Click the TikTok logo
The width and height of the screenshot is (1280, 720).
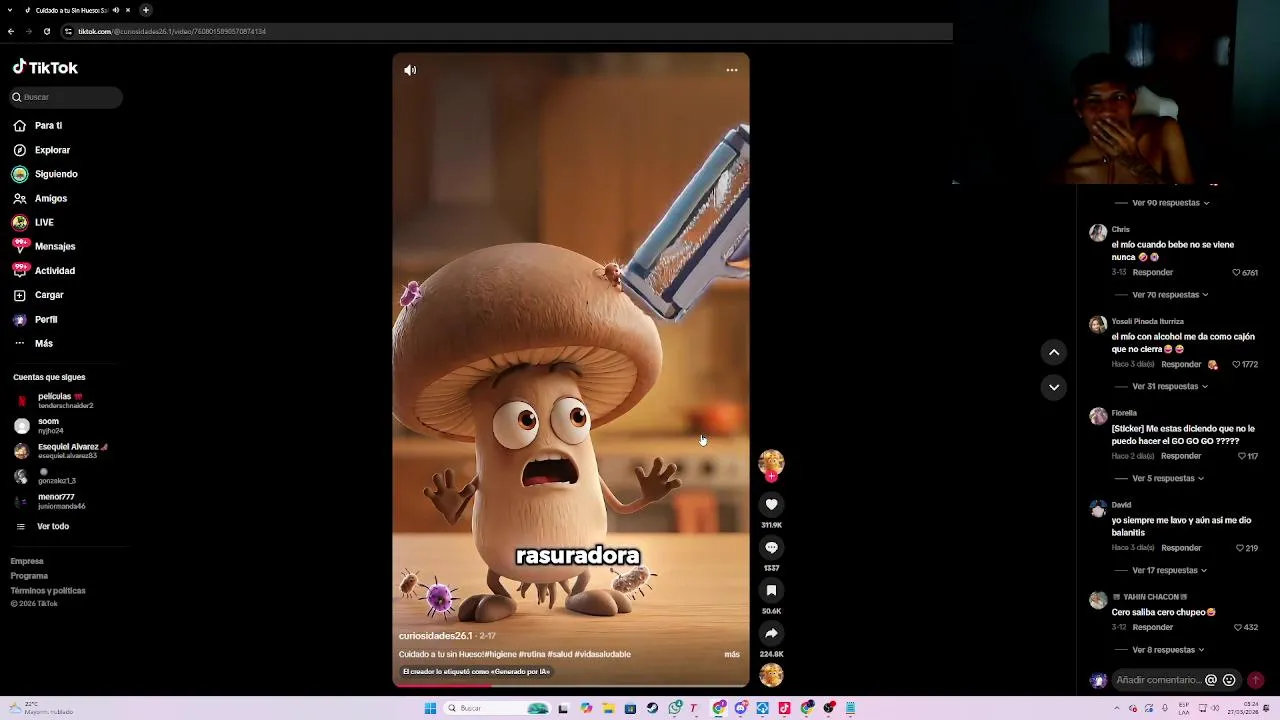click(45, 67)
